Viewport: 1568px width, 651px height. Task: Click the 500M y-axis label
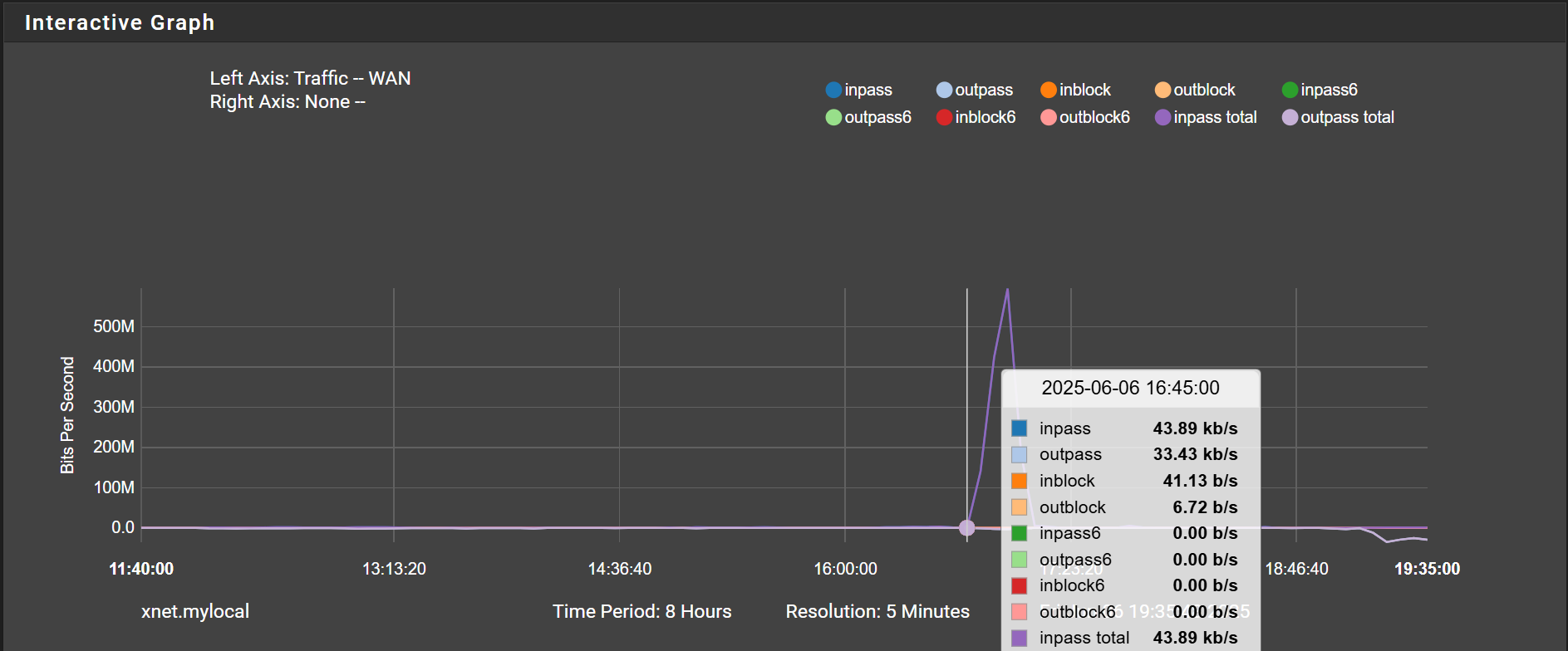pyautogui.click(x=114, y=326)
